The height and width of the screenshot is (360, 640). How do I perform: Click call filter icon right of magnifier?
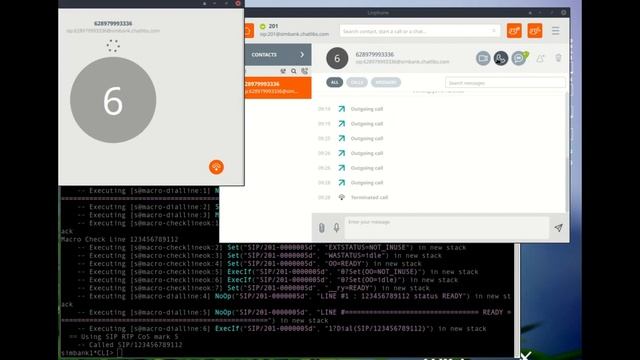304,71
